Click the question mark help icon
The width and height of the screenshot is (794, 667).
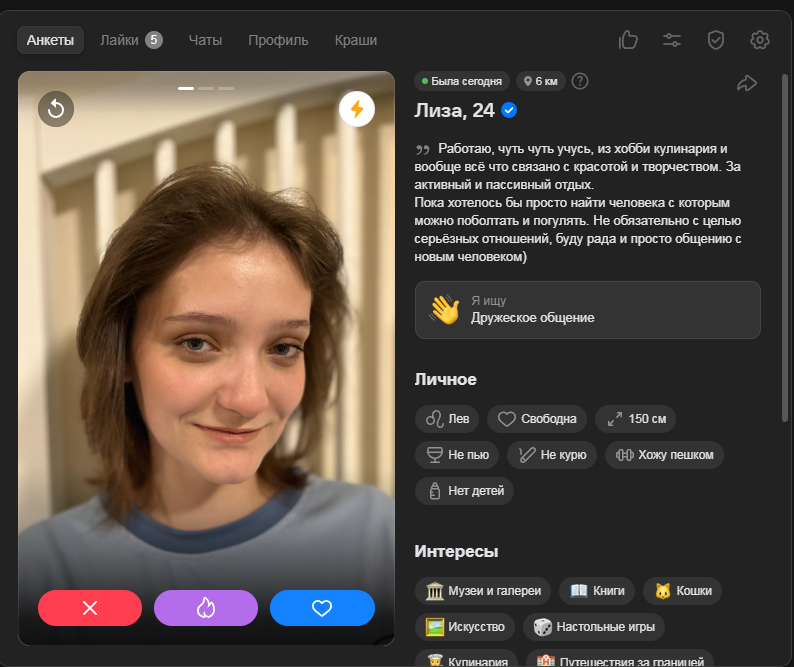tap(579, 82)
